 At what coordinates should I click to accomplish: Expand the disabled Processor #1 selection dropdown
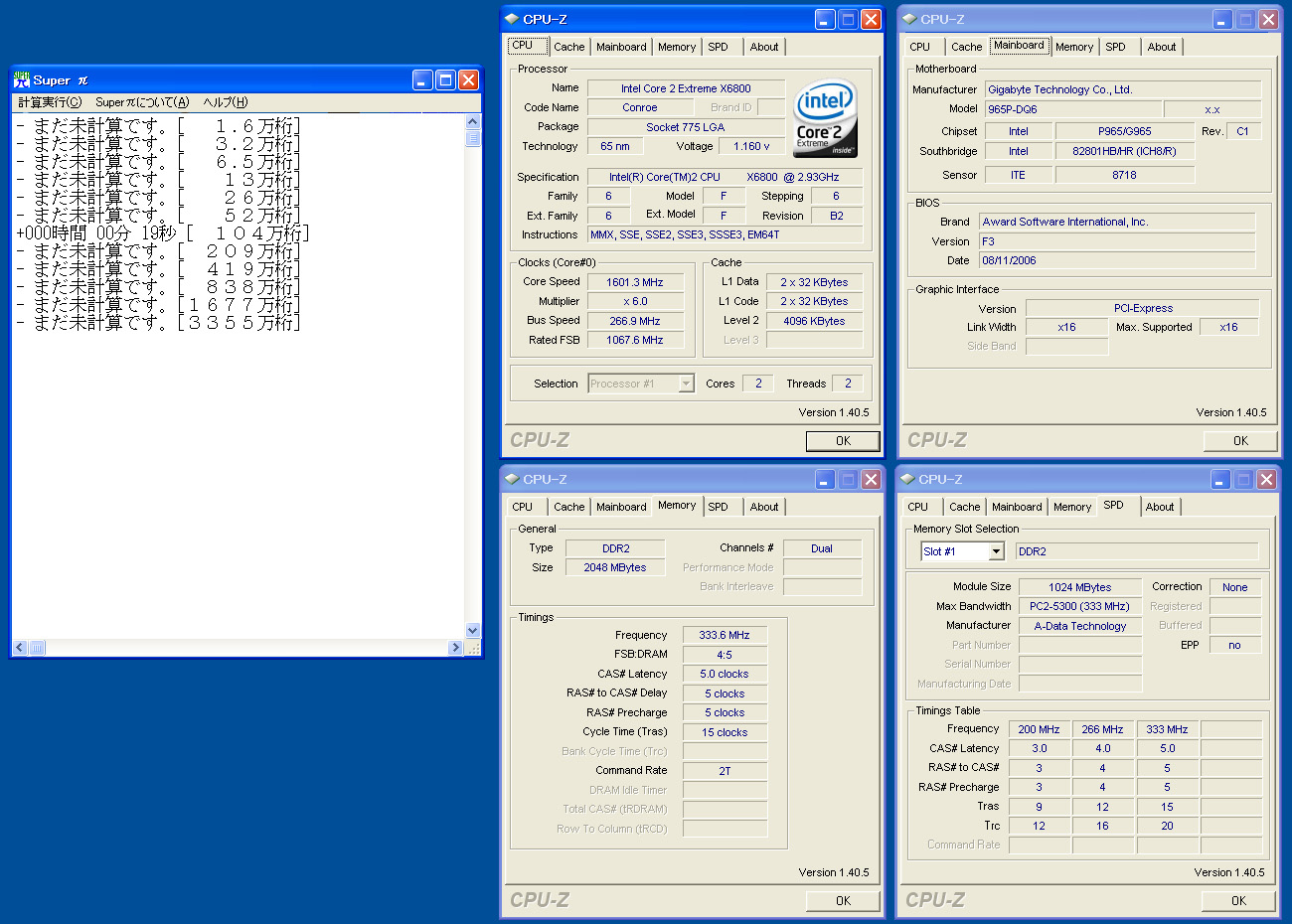pos(686,384)
